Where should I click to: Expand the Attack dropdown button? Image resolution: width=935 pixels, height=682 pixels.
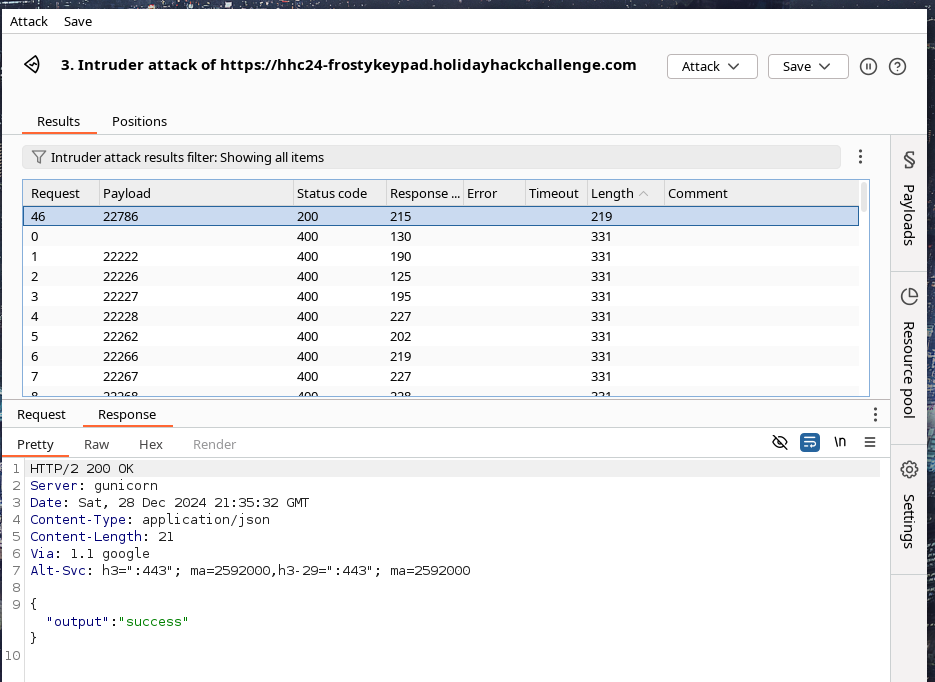point(712,66)
